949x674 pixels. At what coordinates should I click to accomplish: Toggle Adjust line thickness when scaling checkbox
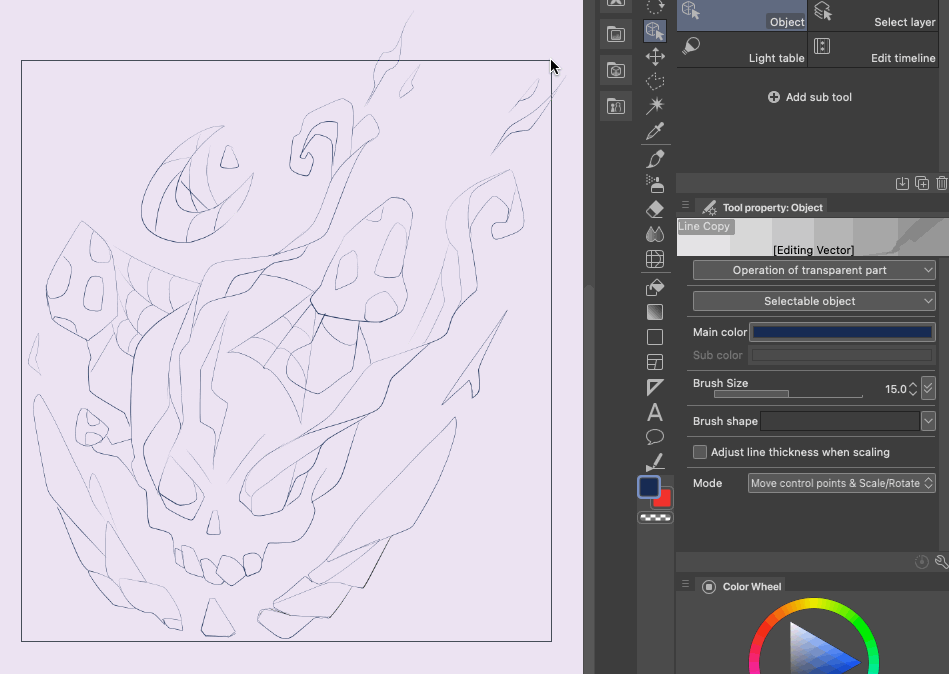click(700, 452)
